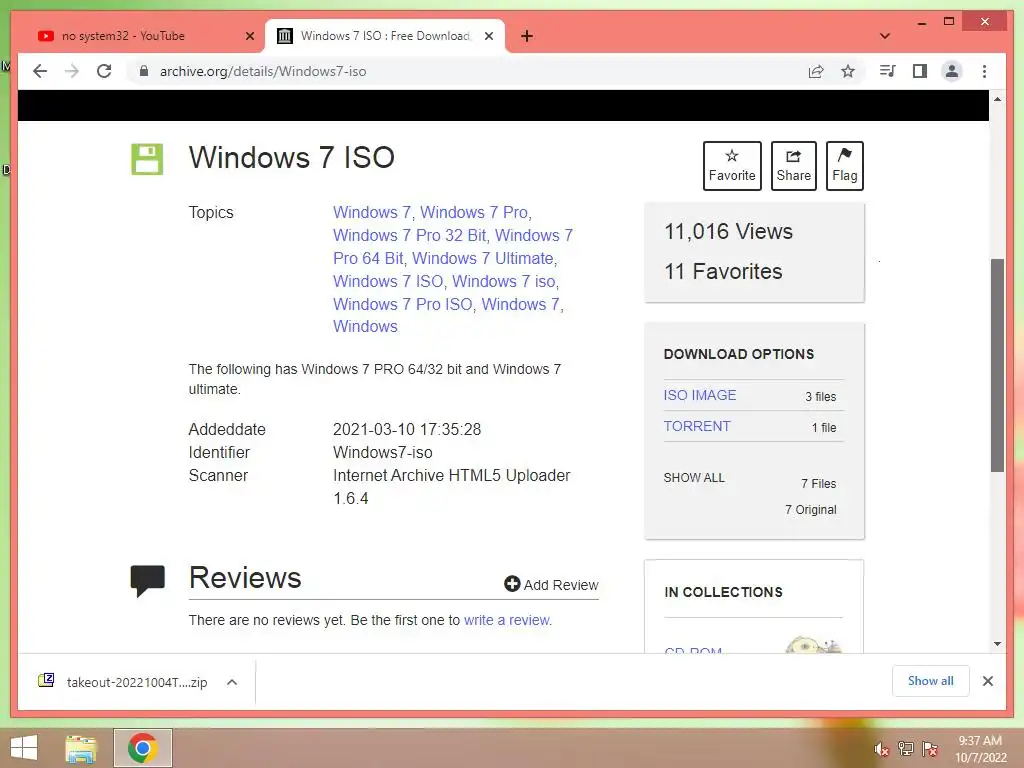Open the Windows topic link

pos(365,327)
